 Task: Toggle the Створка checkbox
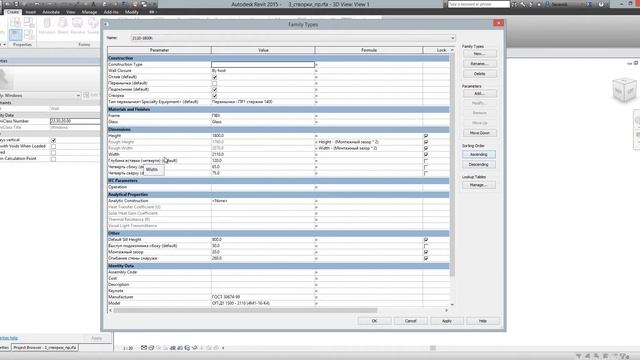[214, 96]
